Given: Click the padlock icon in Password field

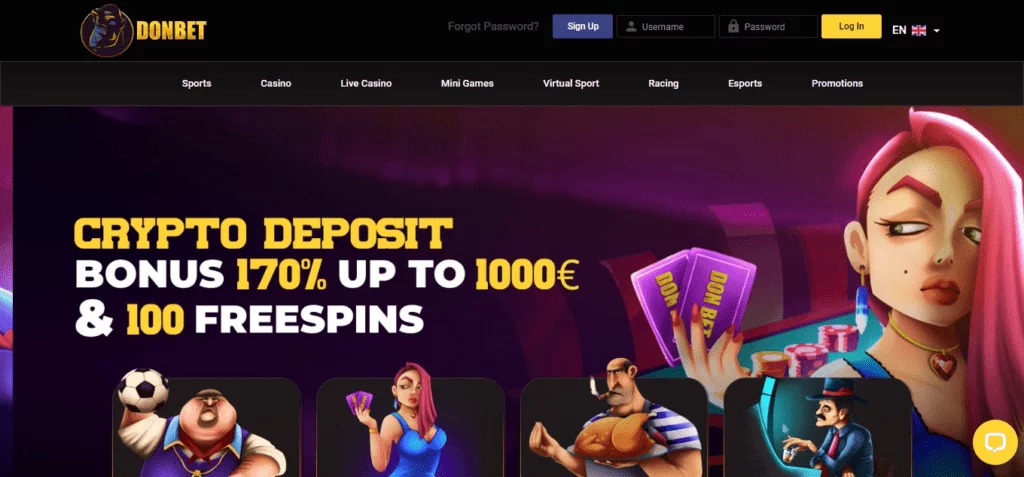Looking at the screenshot, I should 733,27.
